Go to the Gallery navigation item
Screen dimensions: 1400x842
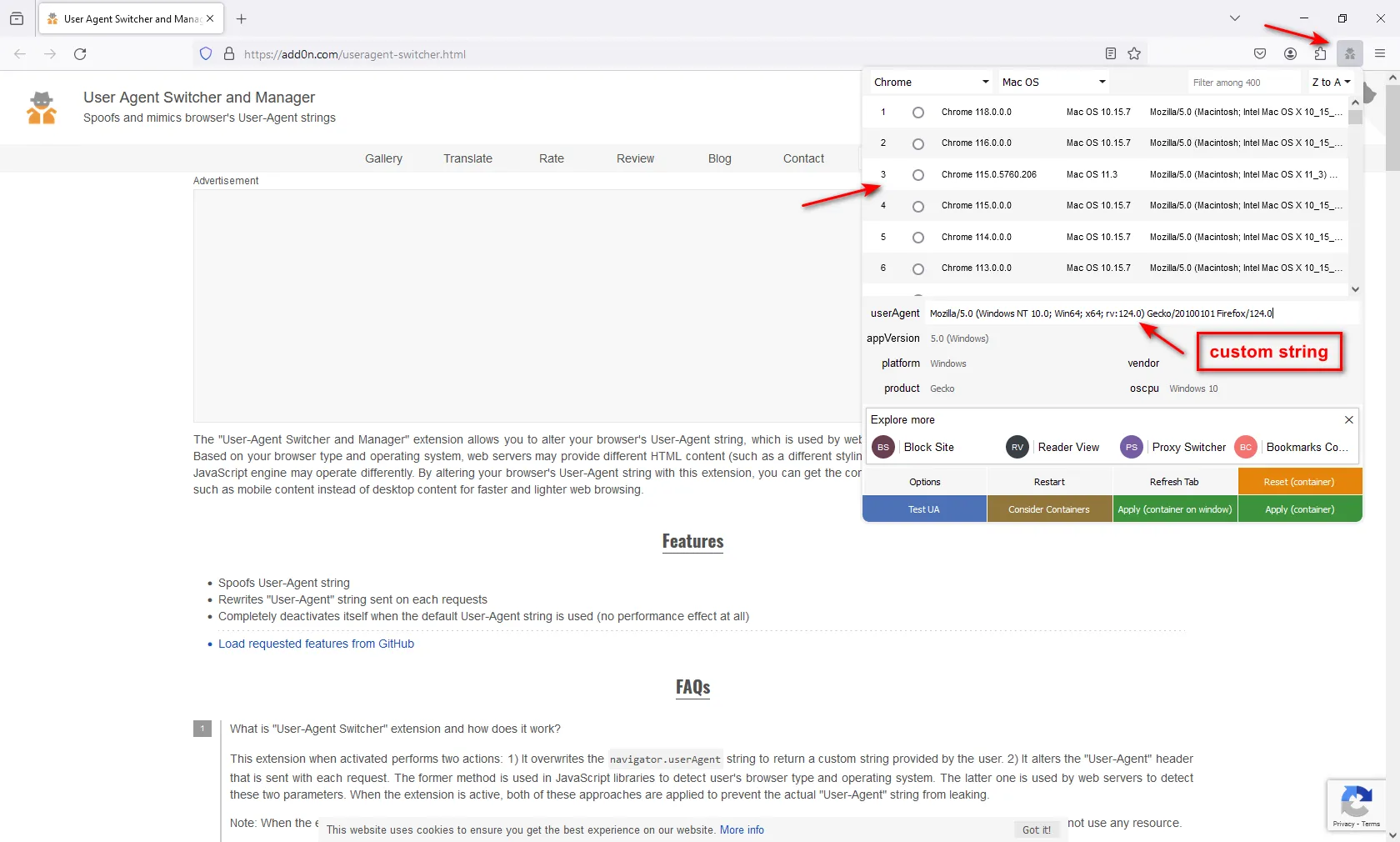(x=383, y=158)
